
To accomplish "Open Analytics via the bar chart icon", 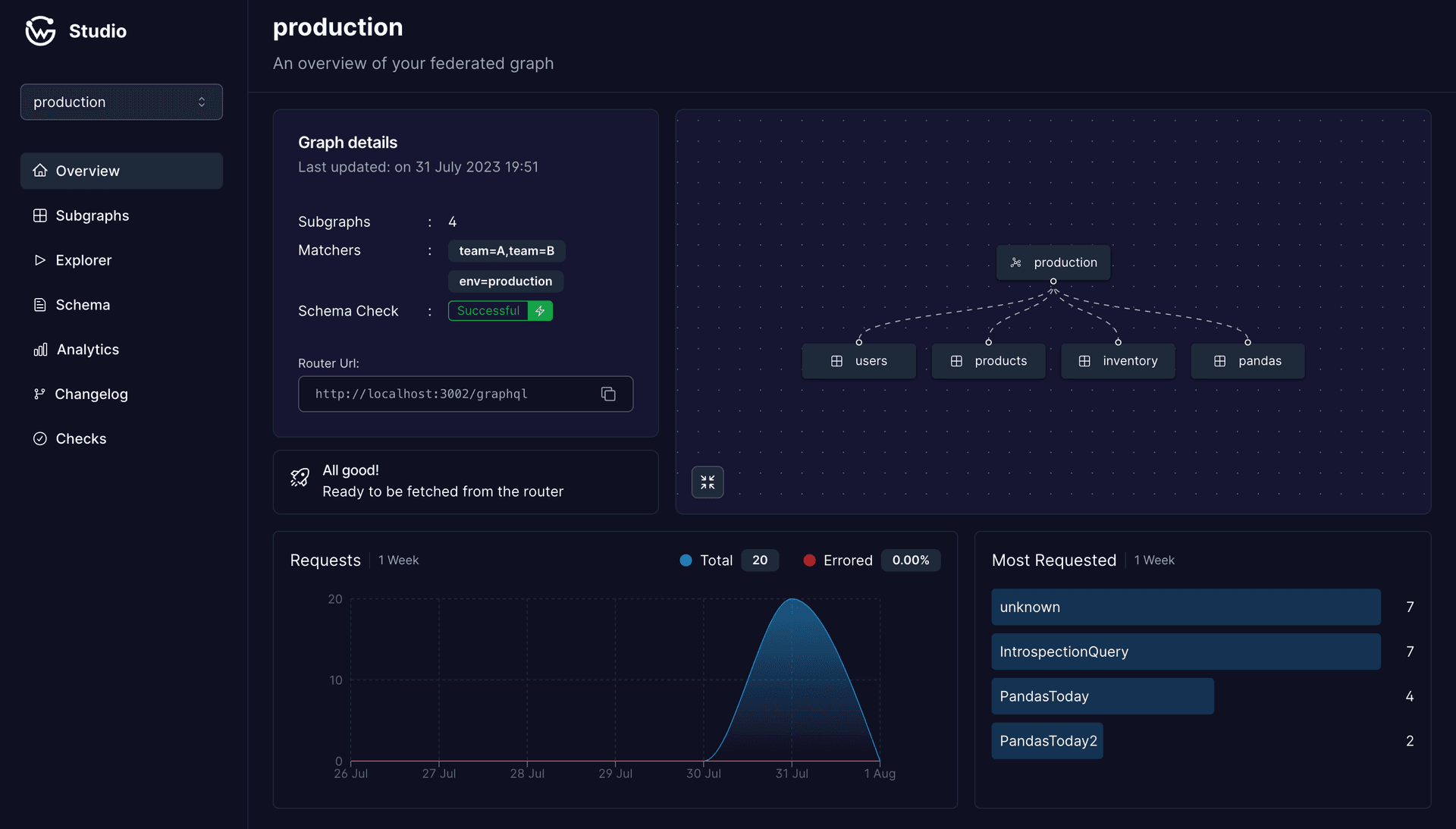I will (40, 350).
